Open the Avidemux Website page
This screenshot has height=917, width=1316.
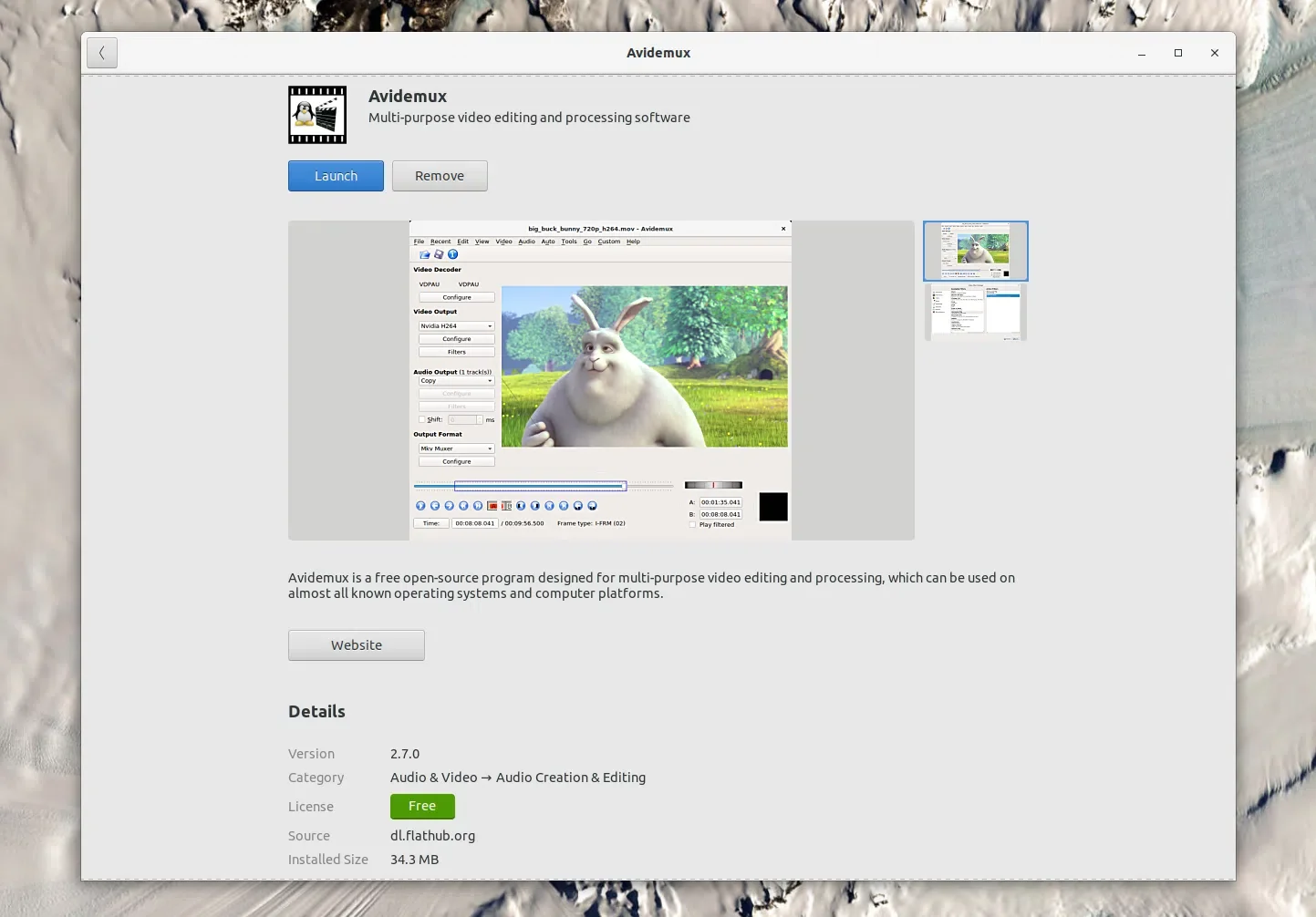coord(356,644)
